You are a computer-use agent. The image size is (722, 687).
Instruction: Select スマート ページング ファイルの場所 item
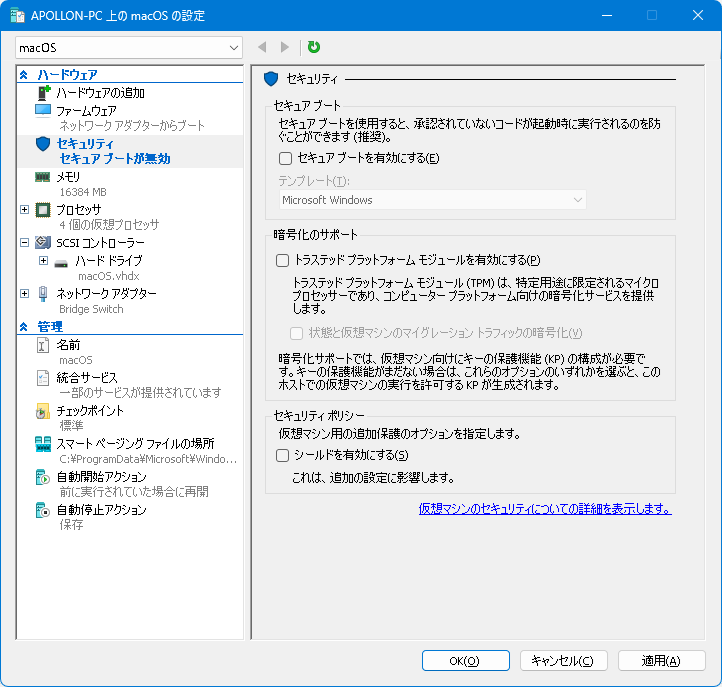pos(135,444)
